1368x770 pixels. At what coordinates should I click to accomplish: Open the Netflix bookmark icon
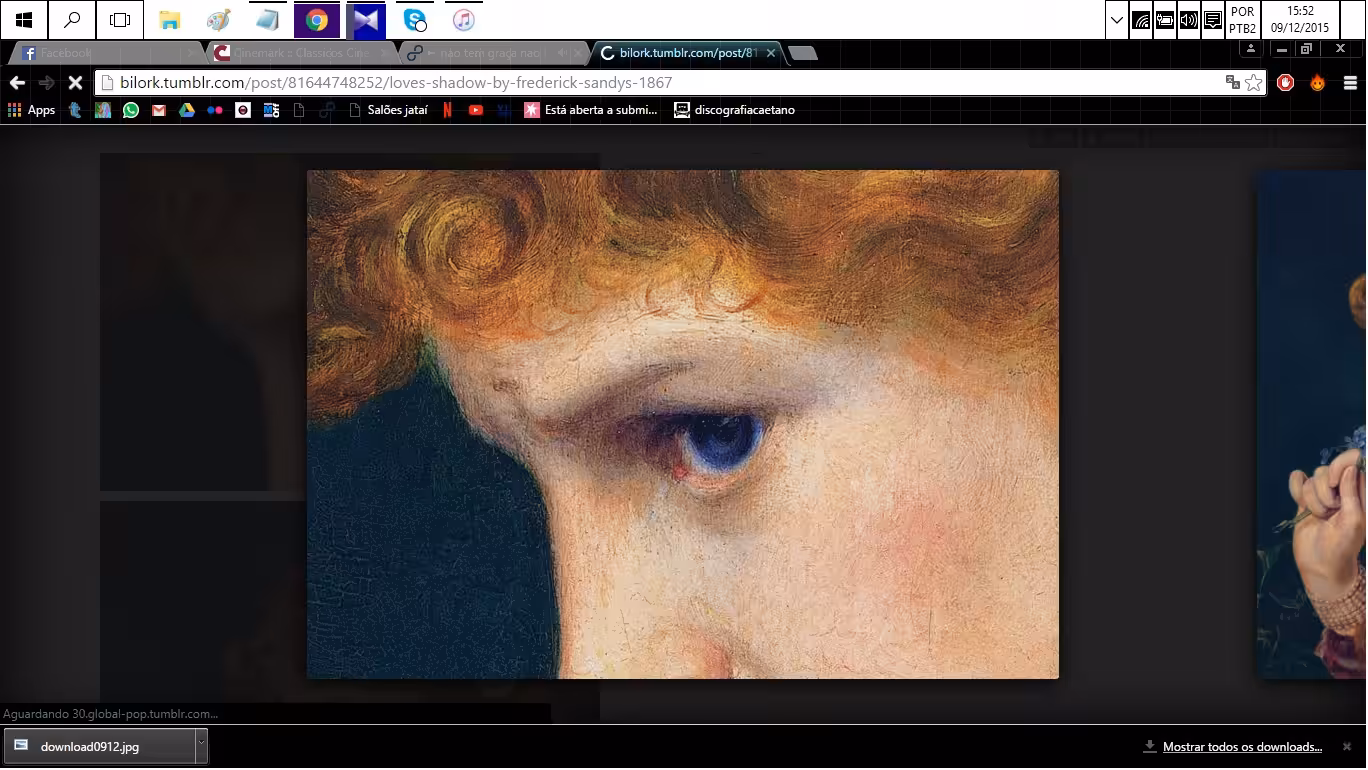[447, 110]
